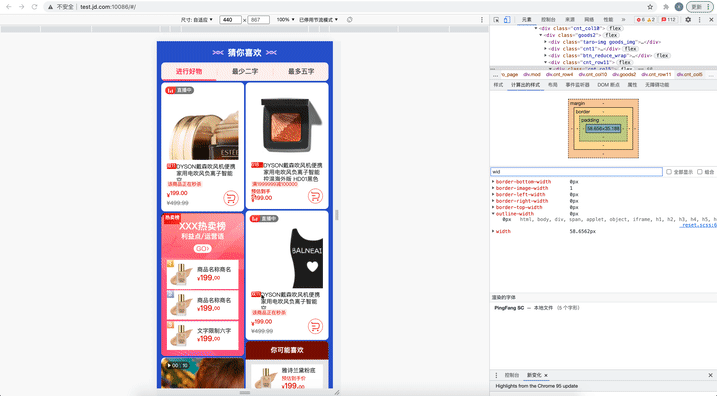This screenshot has width=717, height=396.
Task: Switch to the 控制台 panel tab
Action: point(548,20)
